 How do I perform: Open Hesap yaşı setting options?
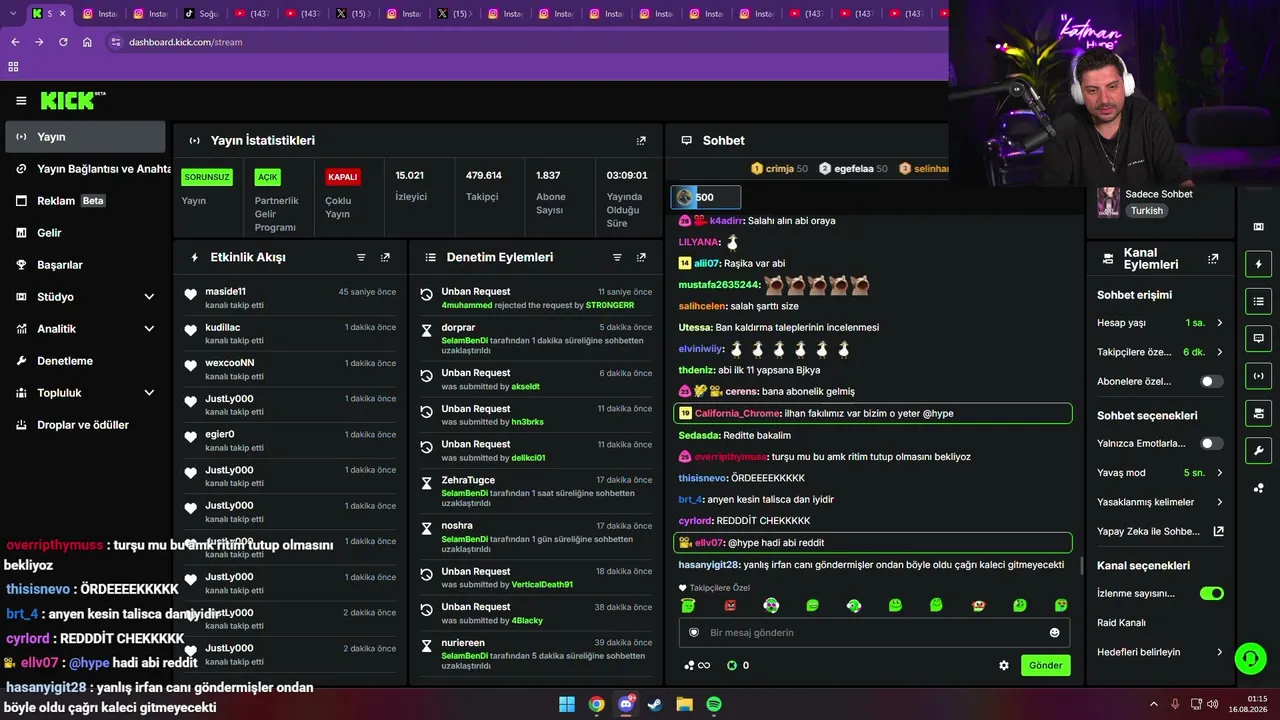1160,323
